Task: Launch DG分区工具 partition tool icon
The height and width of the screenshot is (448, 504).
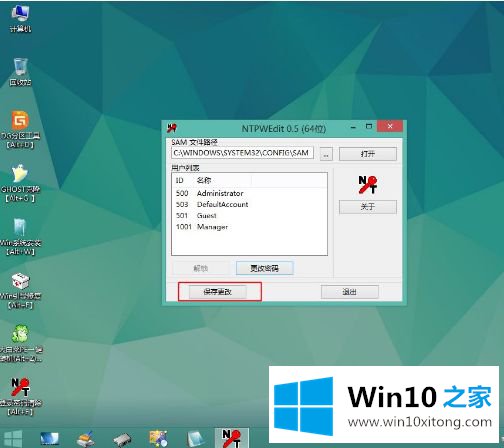Action: coord(20,130)
